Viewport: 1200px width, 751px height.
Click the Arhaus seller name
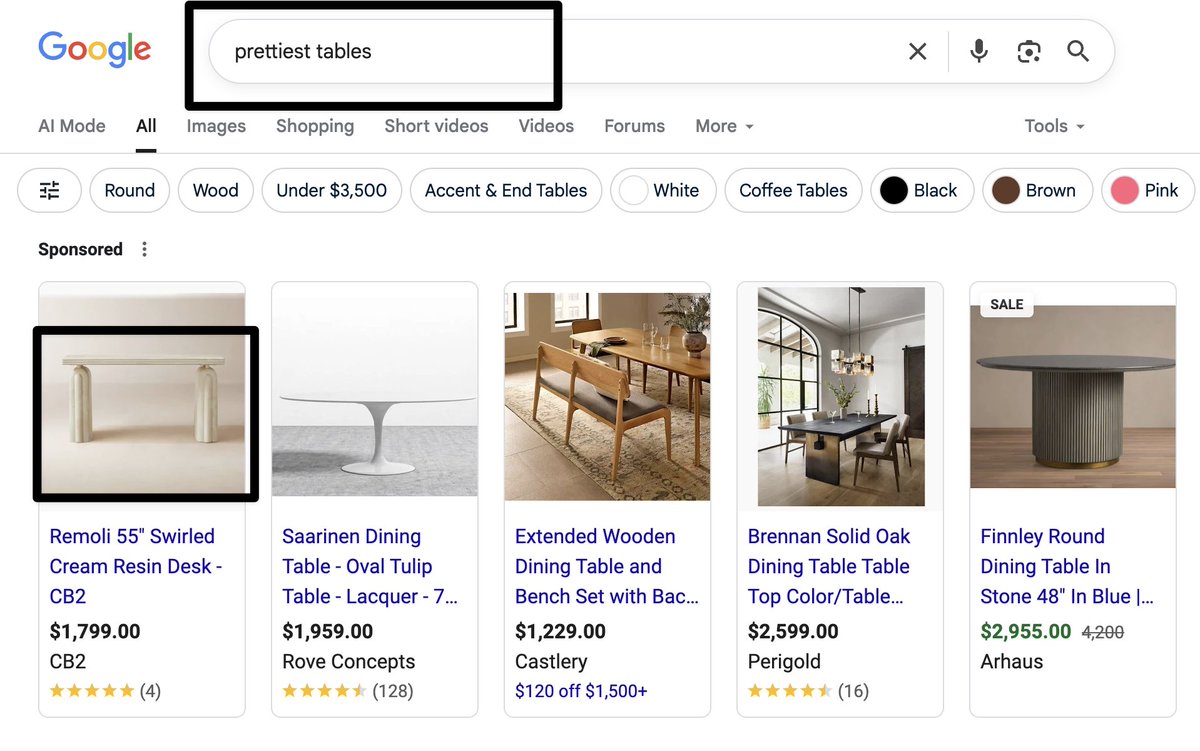pos(1012,662)
